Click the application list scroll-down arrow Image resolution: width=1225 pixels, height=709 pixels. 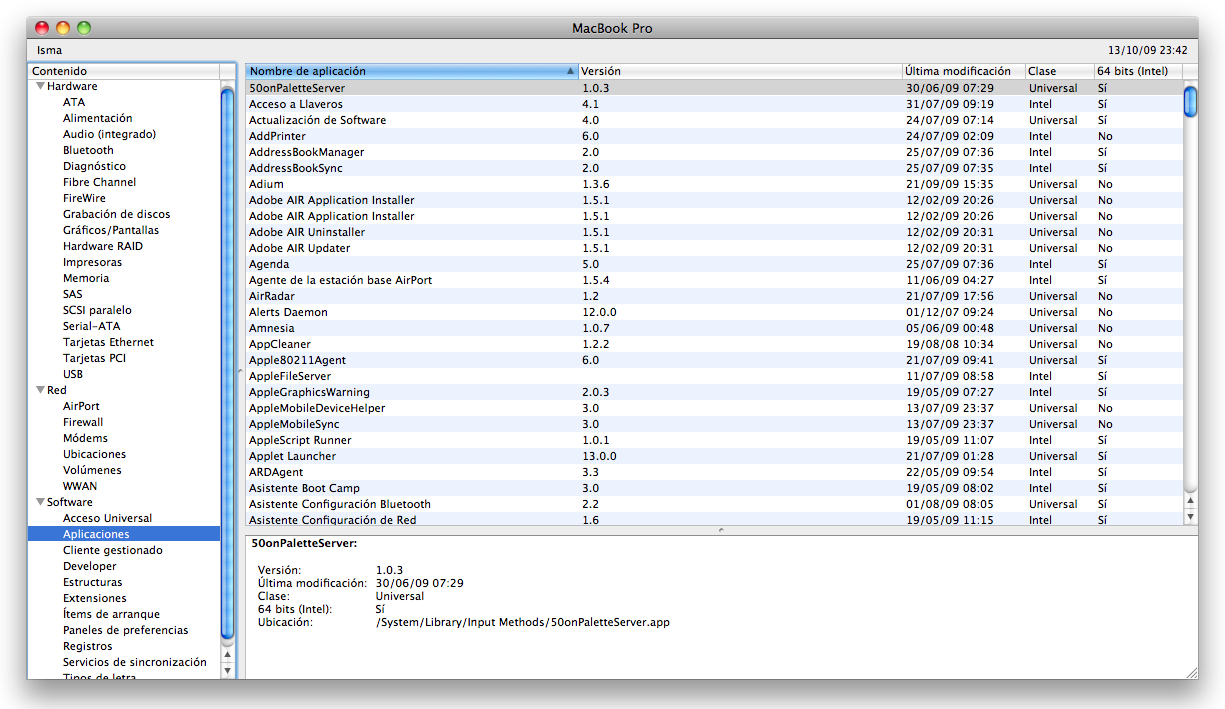[1190, 517]
